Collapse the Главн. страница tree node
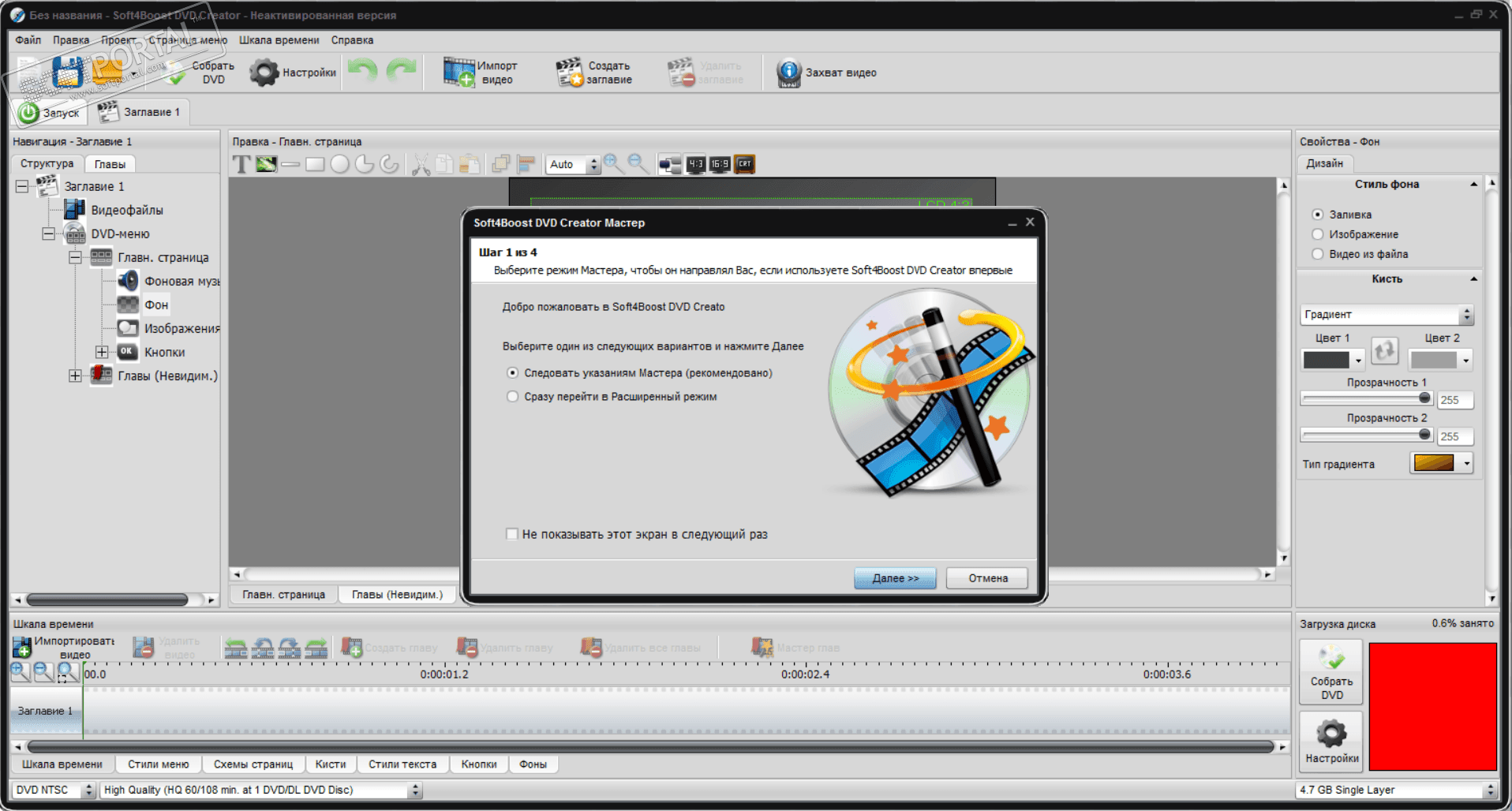This screenshot has width=1512, height=811. pos(75,257)
